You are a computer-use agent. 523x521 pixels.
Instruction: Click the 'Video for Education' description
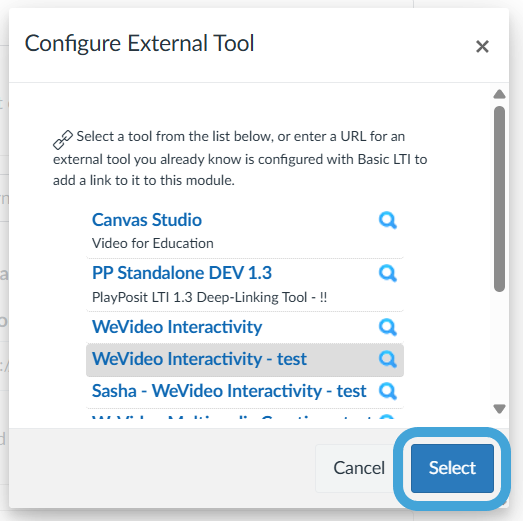[153, 243]
